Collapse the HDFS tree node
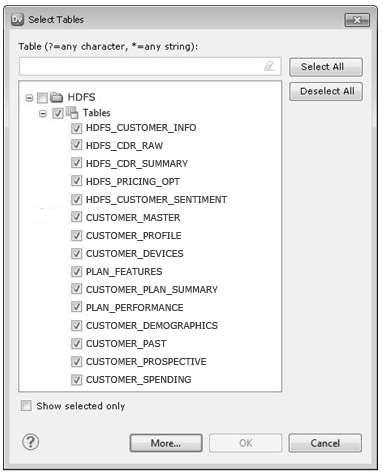Viewport: 383px width, 474px height. point(29,98)
